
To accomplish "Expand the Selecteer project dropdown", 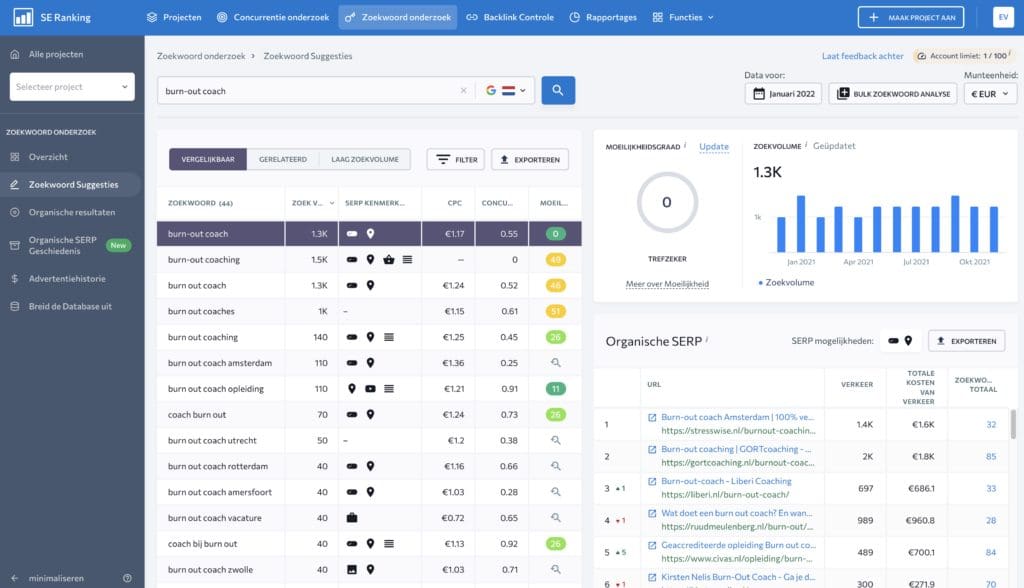I will (72, 87).
